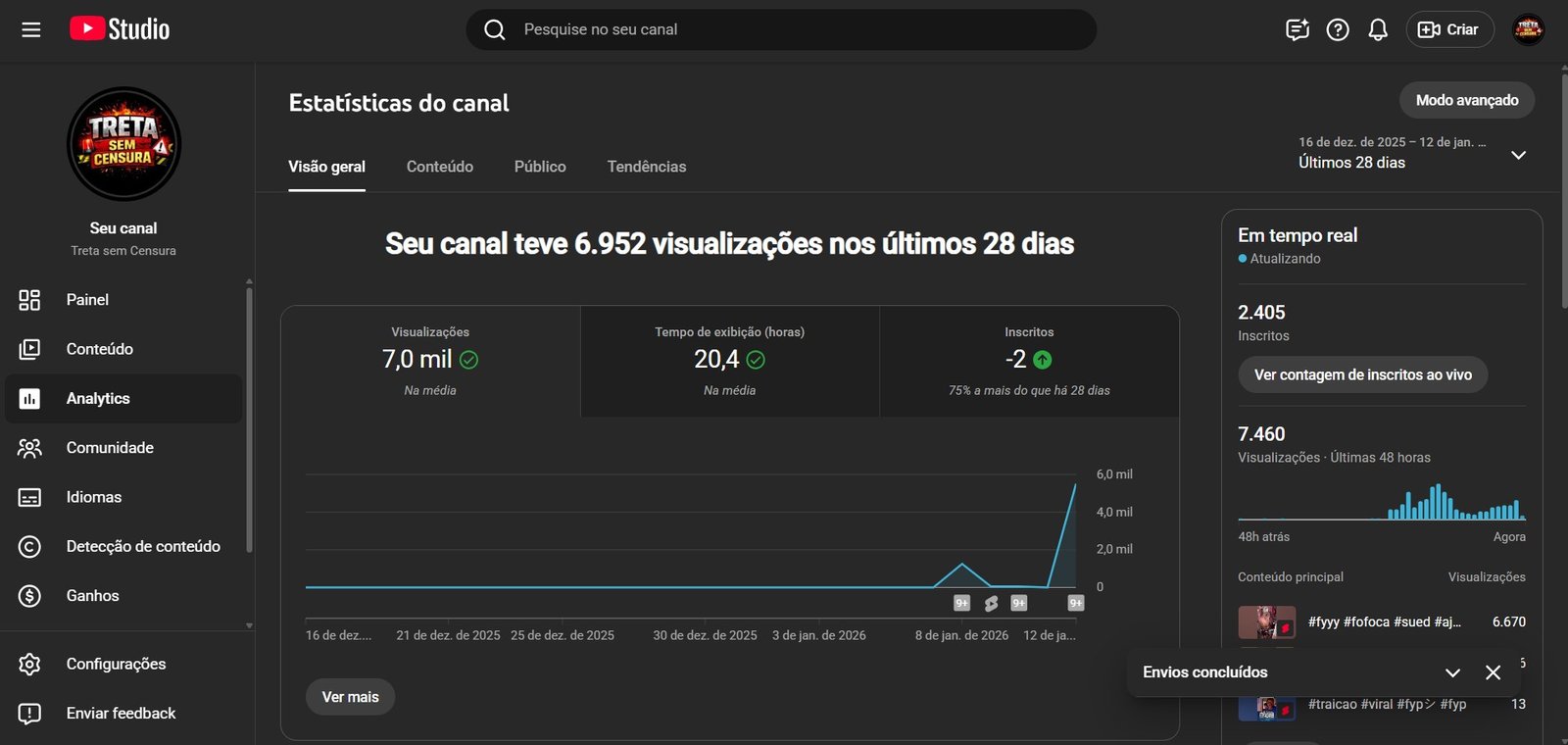Click the "Conteúdo principal" column header
The height and width of the screenshot is (745, 1568).
tap(1291, 577)
